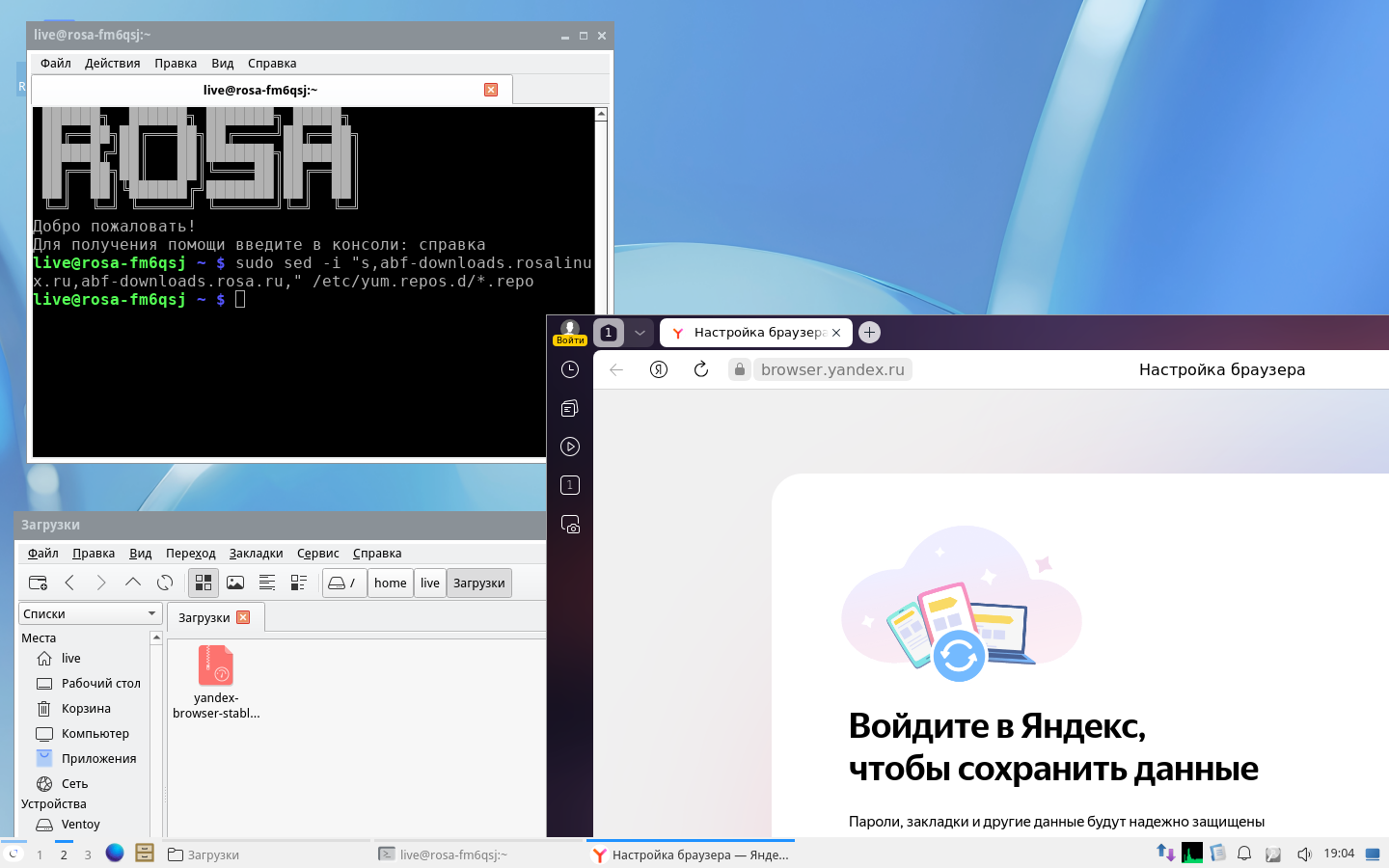This screenshot has width=1389, height=868.
Task: Jump to the 'live' path segment
Action: [430, 583]
